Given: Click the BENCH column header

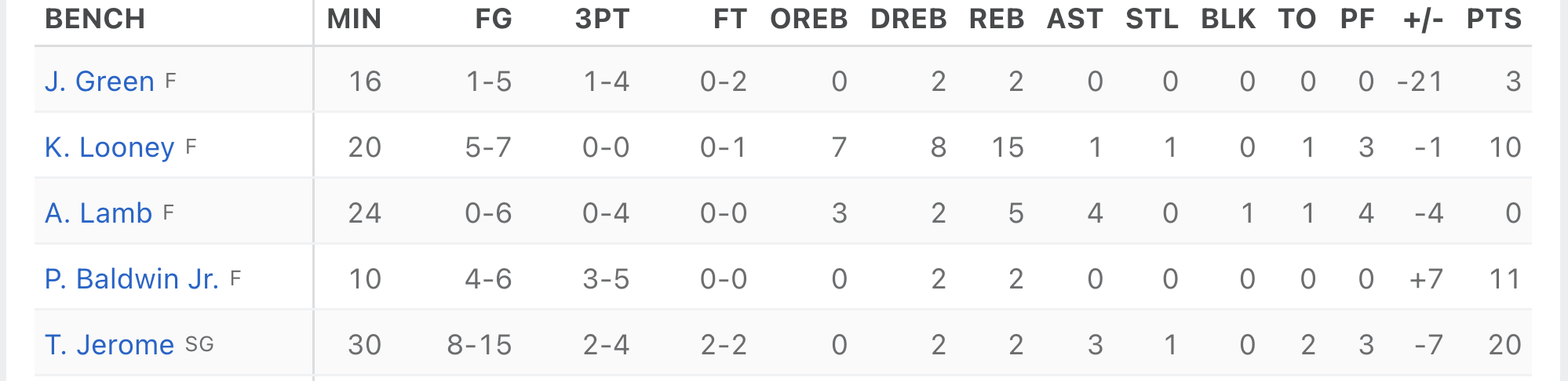Looking at the screenshot, I should click(95, 19).
